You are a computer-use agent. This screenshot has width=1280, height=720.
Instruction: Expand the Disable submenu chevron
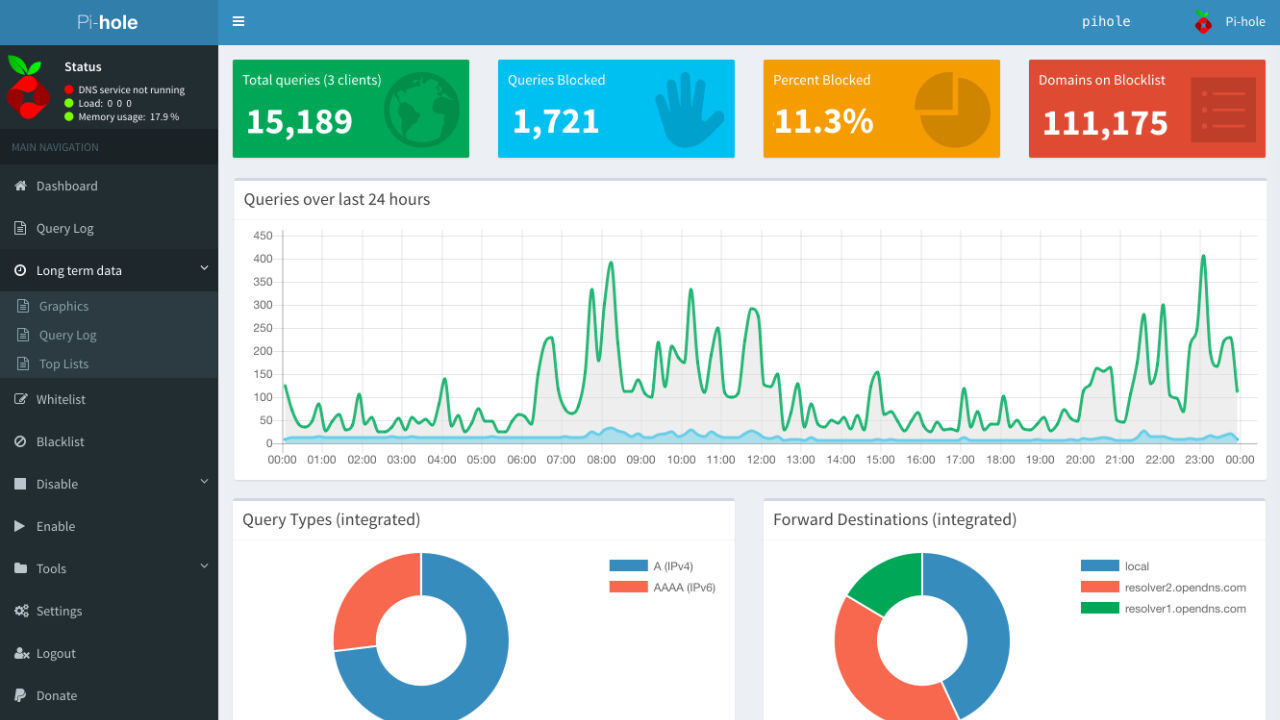pyautogui.click(x=204, y=482)
